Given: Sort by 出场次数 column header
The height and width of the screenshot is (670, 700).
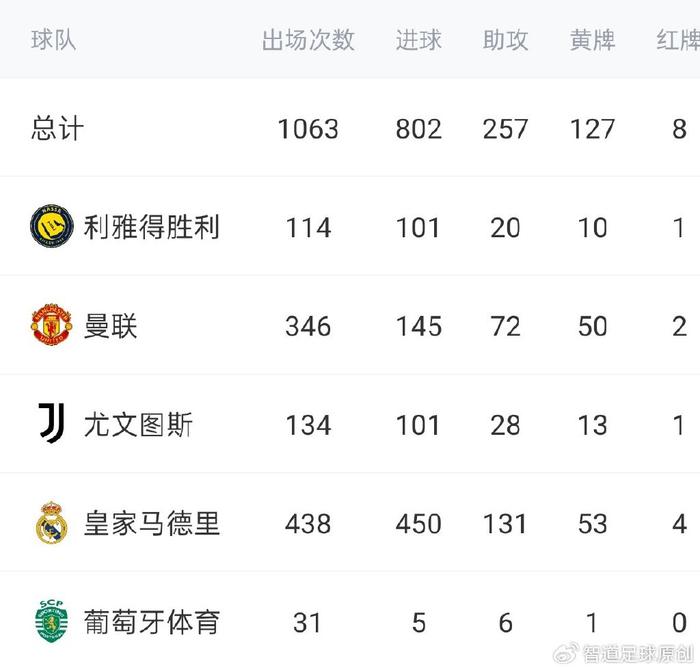Looking at the screenshot, I should [308, 40].
